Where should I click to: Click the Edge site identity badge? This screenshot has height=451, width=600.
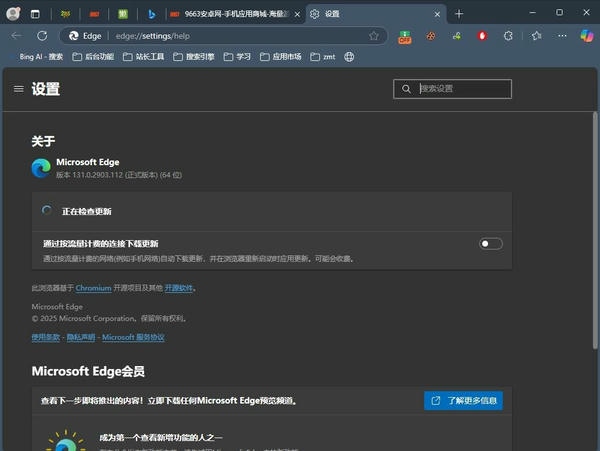[x=85, y=36]
